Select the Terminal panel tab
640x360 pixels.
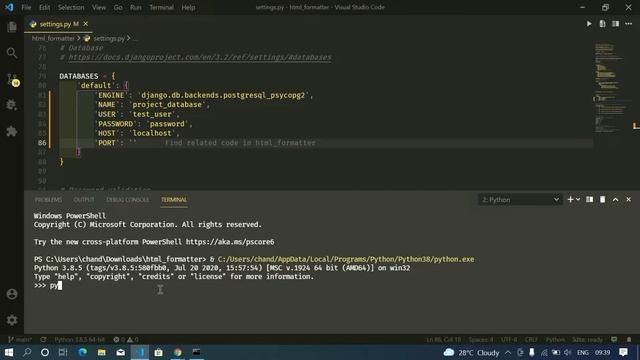(174, 200)
